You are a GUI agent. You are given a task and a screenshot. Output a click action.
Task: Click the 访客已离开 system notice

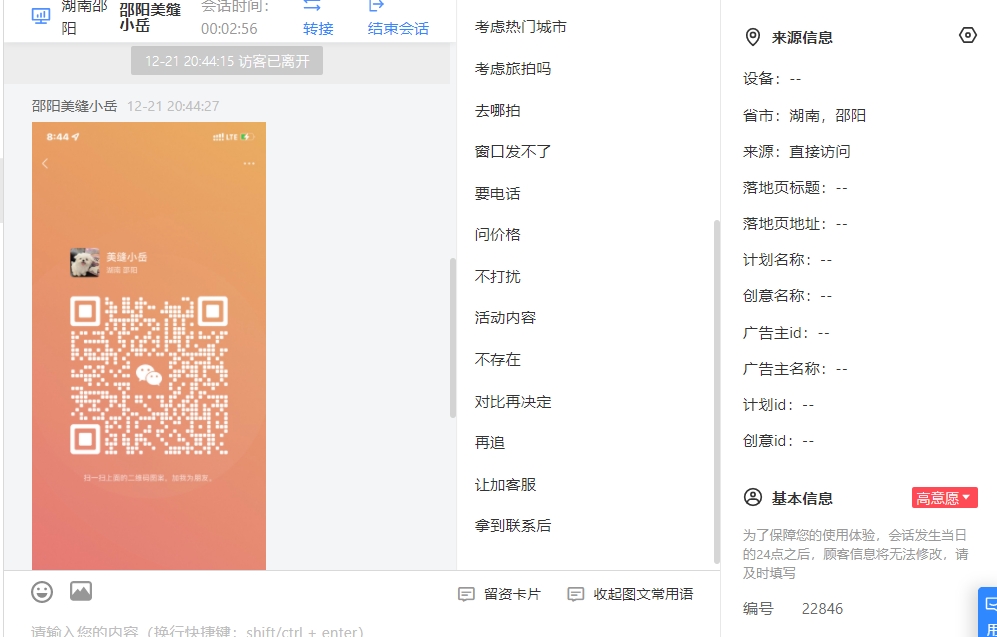[x=227, y=61]
